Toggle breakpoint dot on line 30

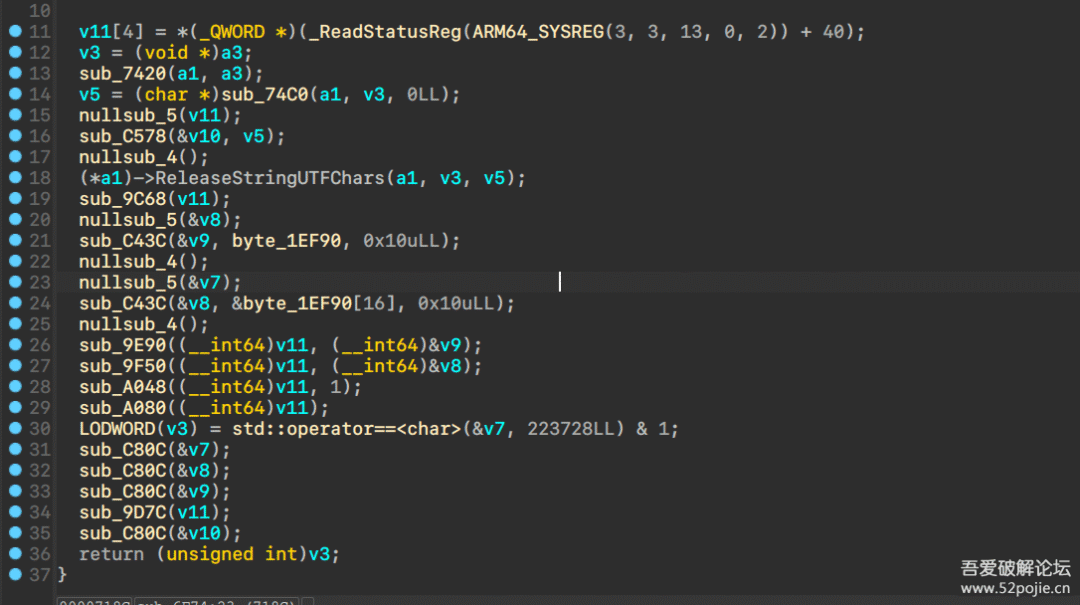15,428
